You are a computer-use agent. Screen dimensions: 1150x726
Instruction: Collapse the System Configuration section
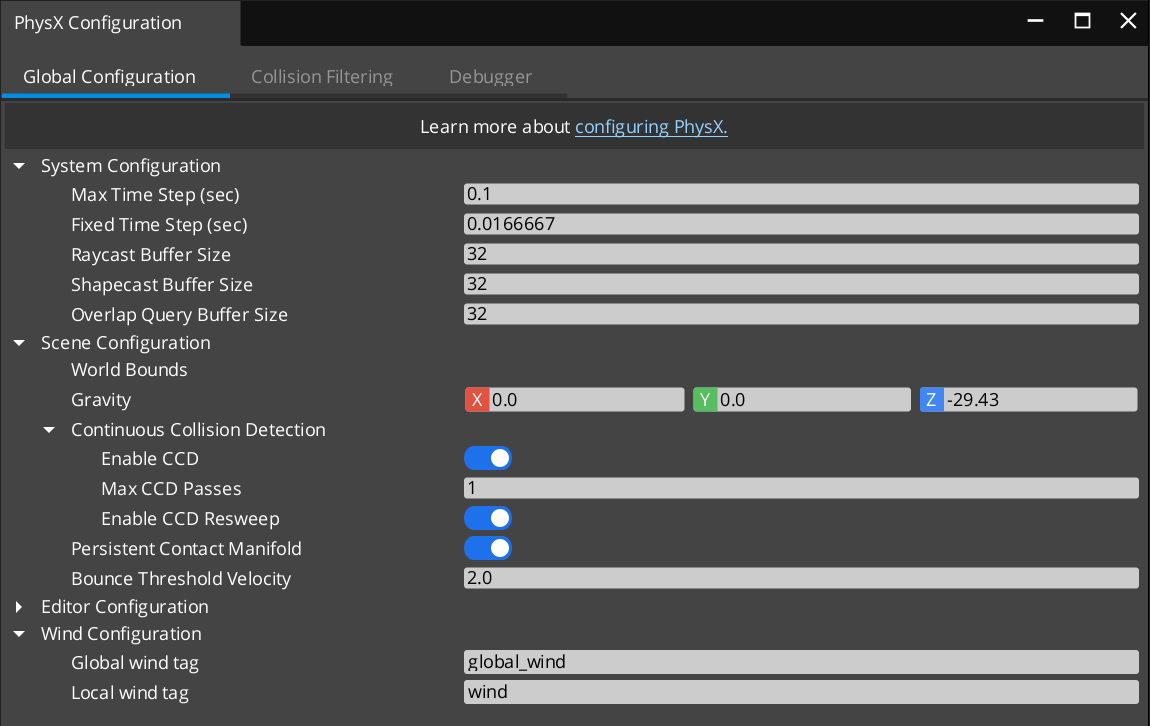[x=19, y=166]
